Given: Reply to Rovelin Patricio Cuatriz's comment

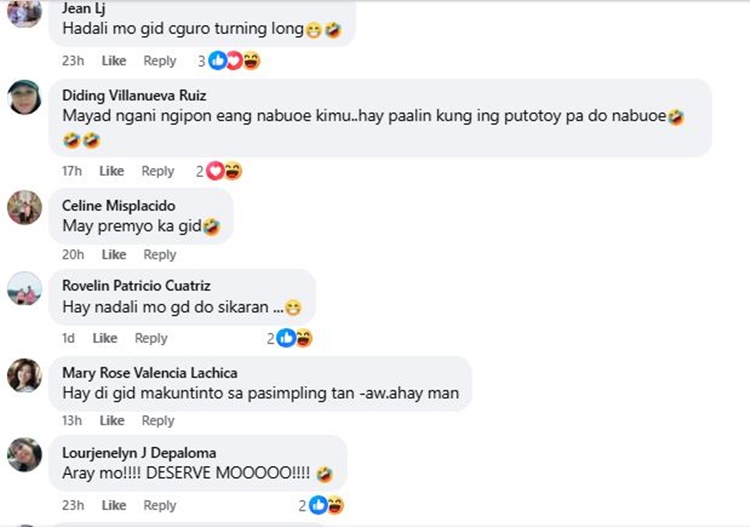Looking at the screenshot, I should click(151, 338).
